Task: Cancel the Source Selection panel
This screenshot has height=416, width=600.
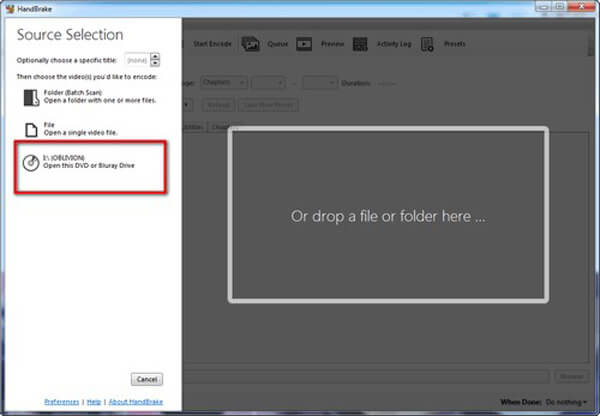Action: click(x=147, y=379)
